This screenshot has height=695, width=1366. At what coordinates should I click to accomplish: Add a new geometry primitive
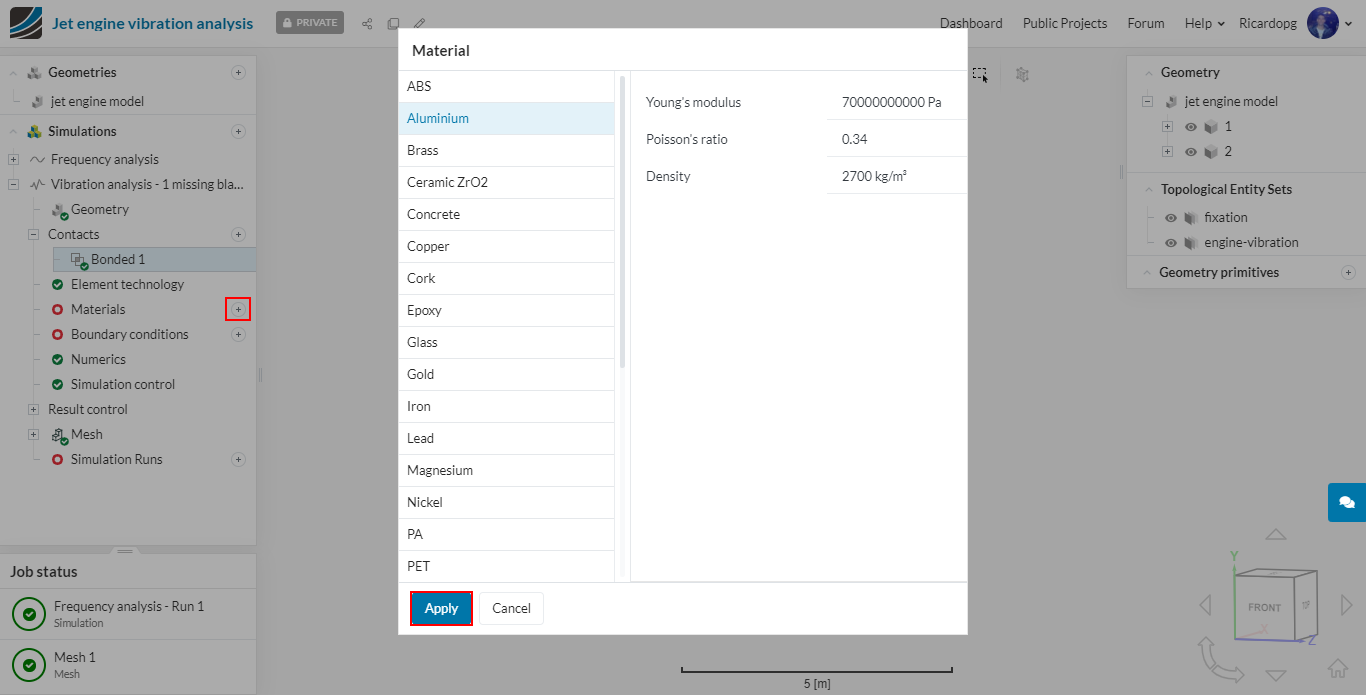click(x=1348, y=272)
